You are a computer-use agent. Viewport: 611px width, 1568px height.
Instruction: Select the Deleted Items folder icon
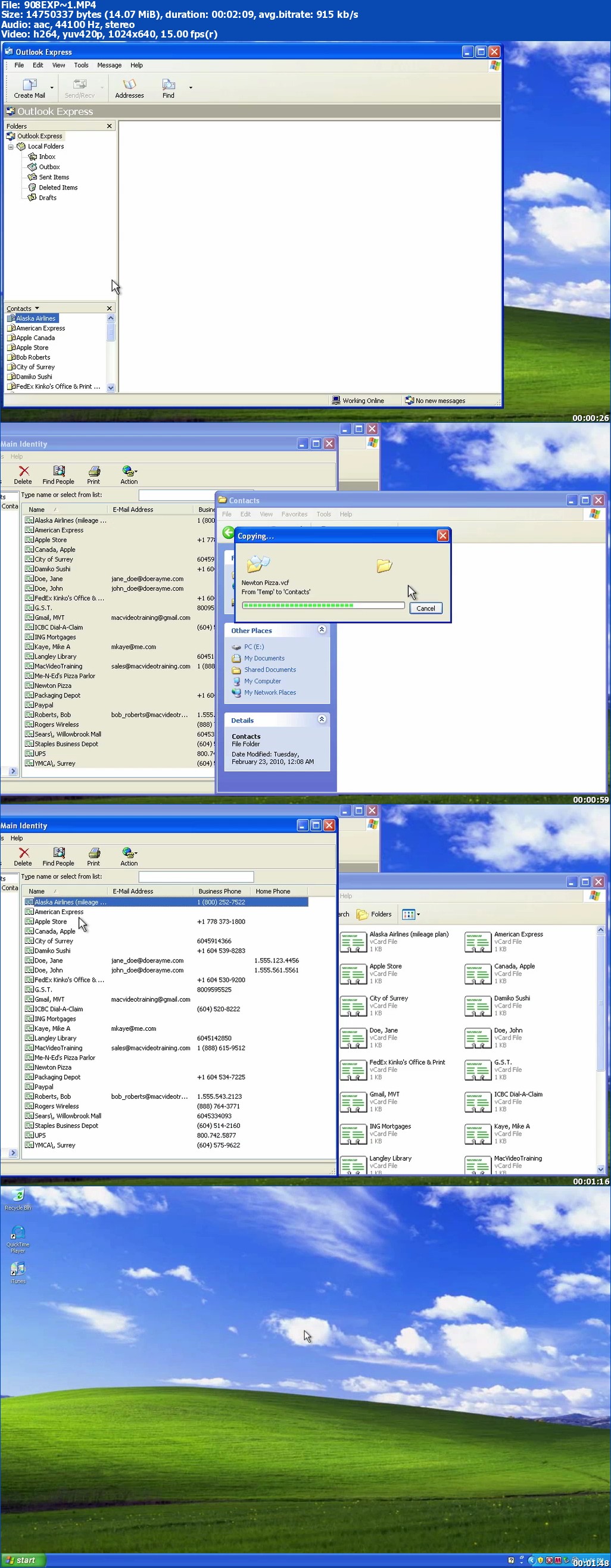click(x=32, y=188)
